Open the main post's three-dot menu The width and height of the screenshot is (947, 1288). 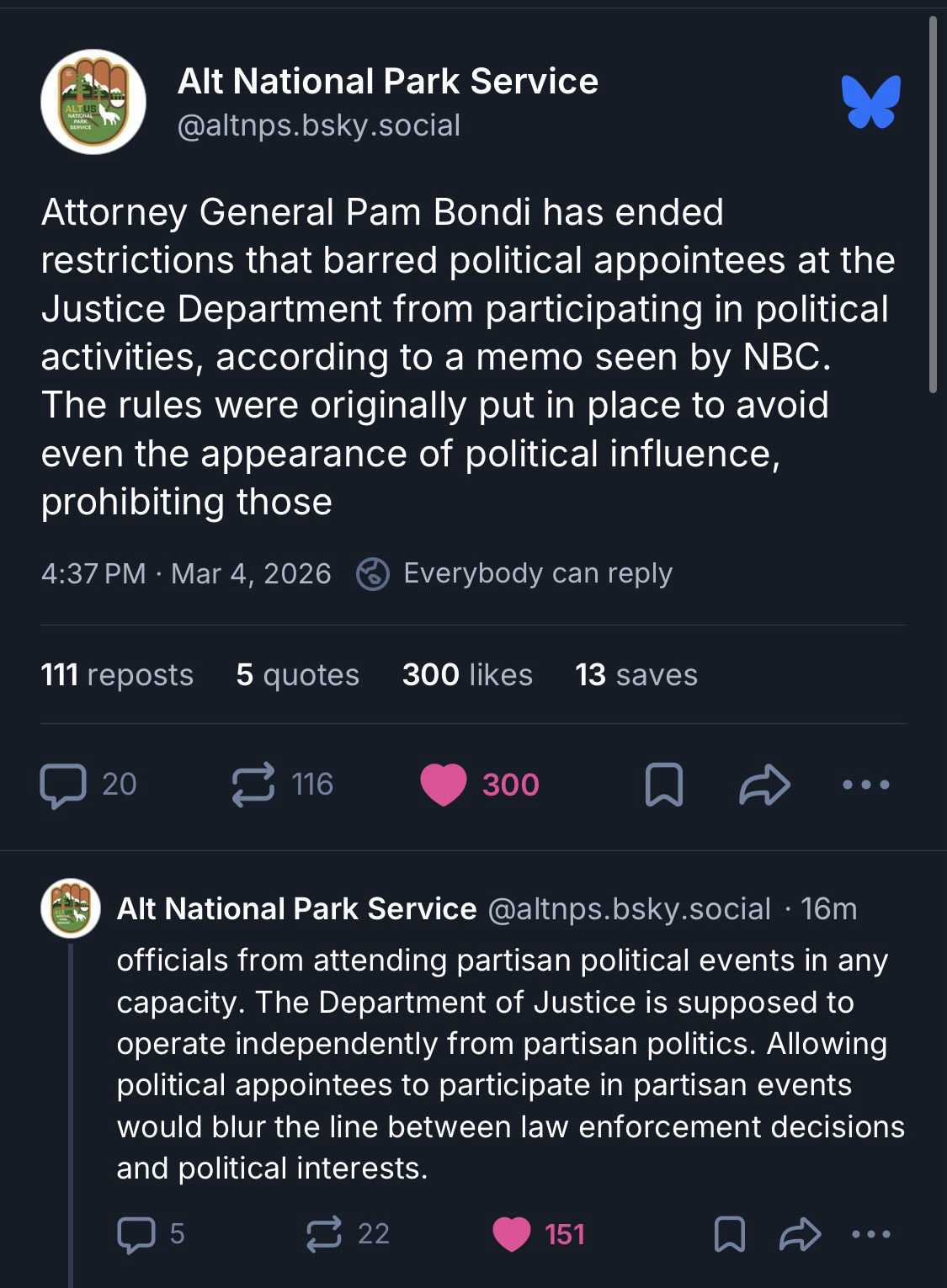click(866, 785)
